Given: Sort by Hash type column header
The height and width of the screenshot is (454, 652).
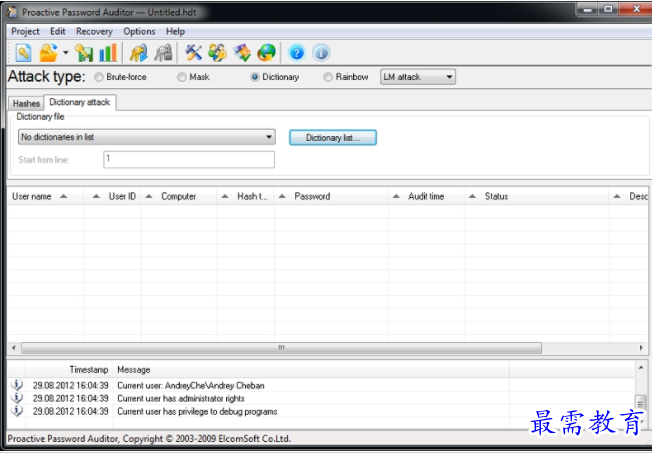Looking at the screenshot, I should (245, 196).
